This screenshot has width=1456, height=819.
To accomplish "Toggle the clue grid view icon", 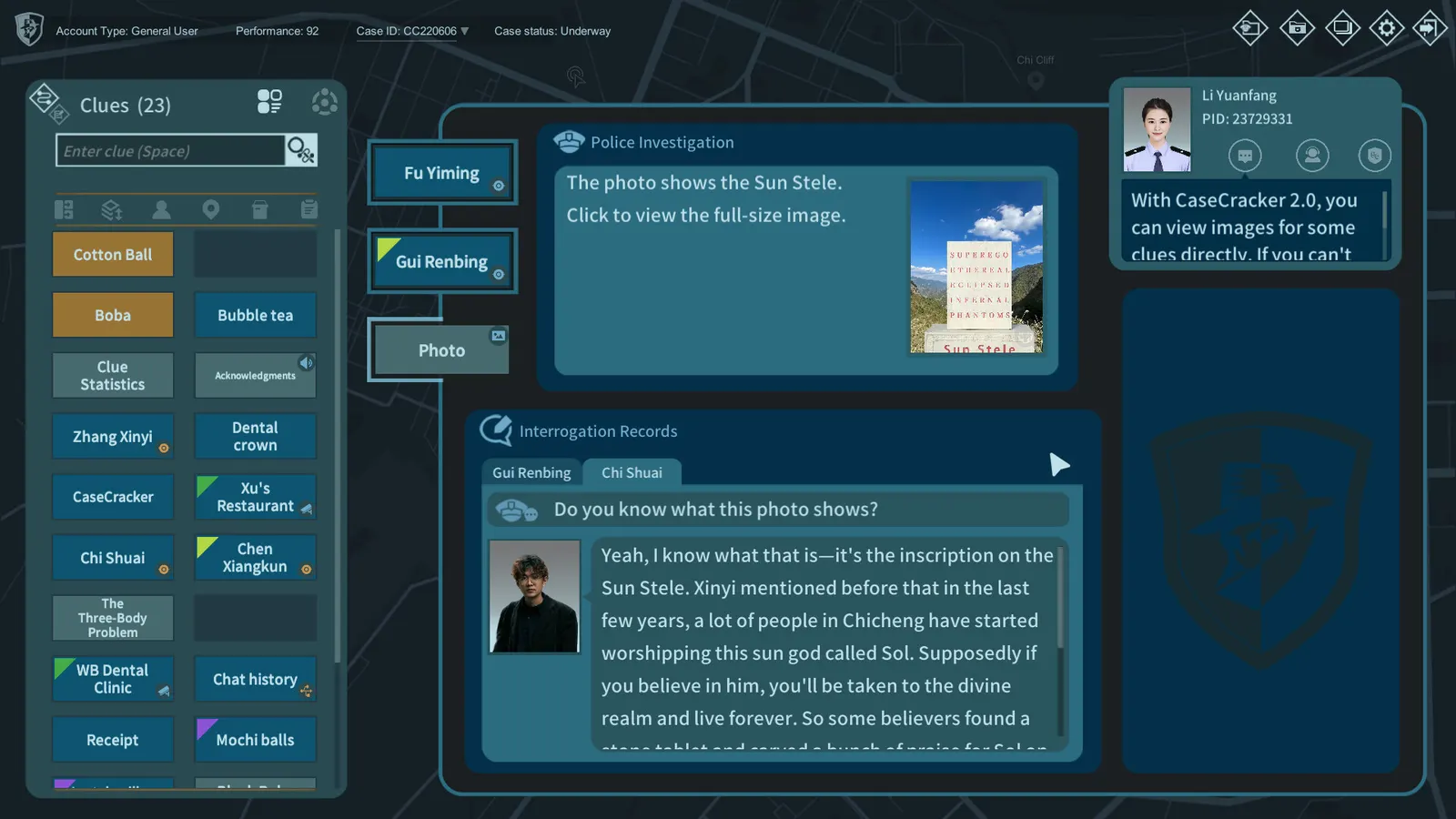I will click(269, 101).
